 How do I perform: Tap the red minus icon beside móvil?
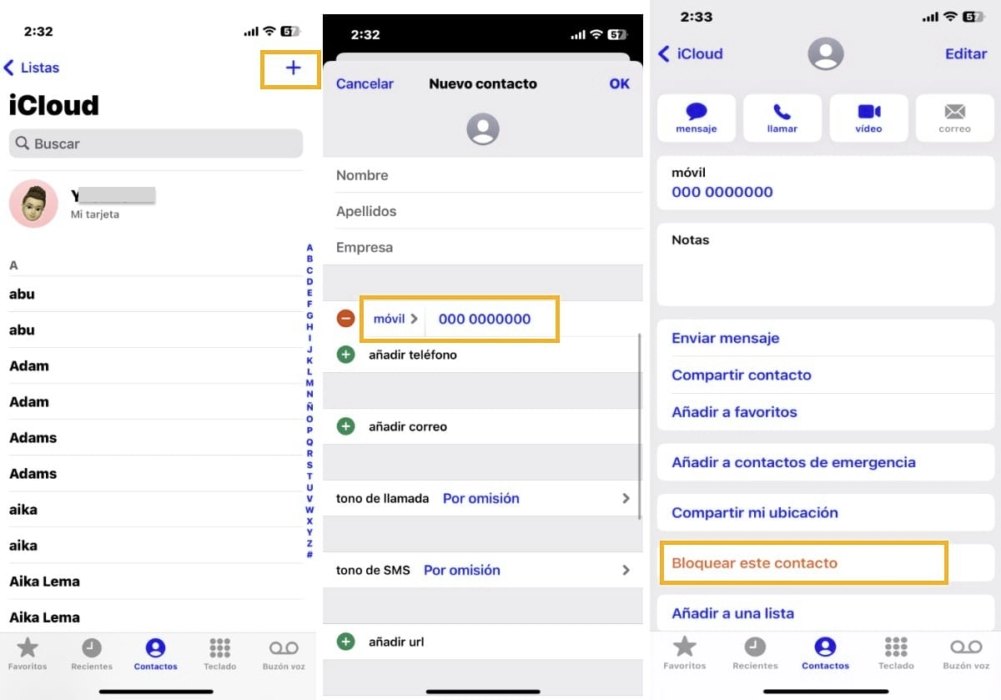(346, 319)
